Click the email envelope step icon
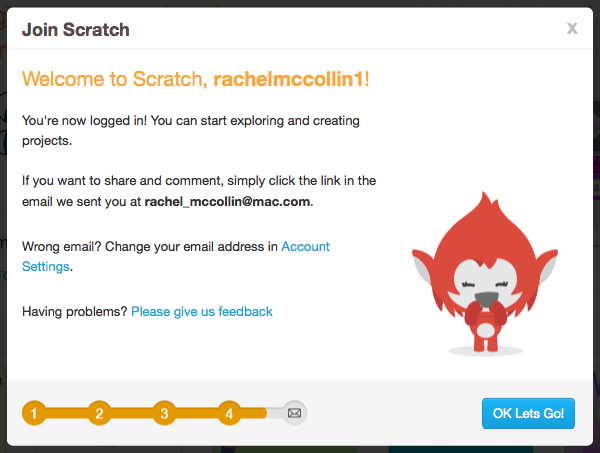 click(x=294, y=413)
